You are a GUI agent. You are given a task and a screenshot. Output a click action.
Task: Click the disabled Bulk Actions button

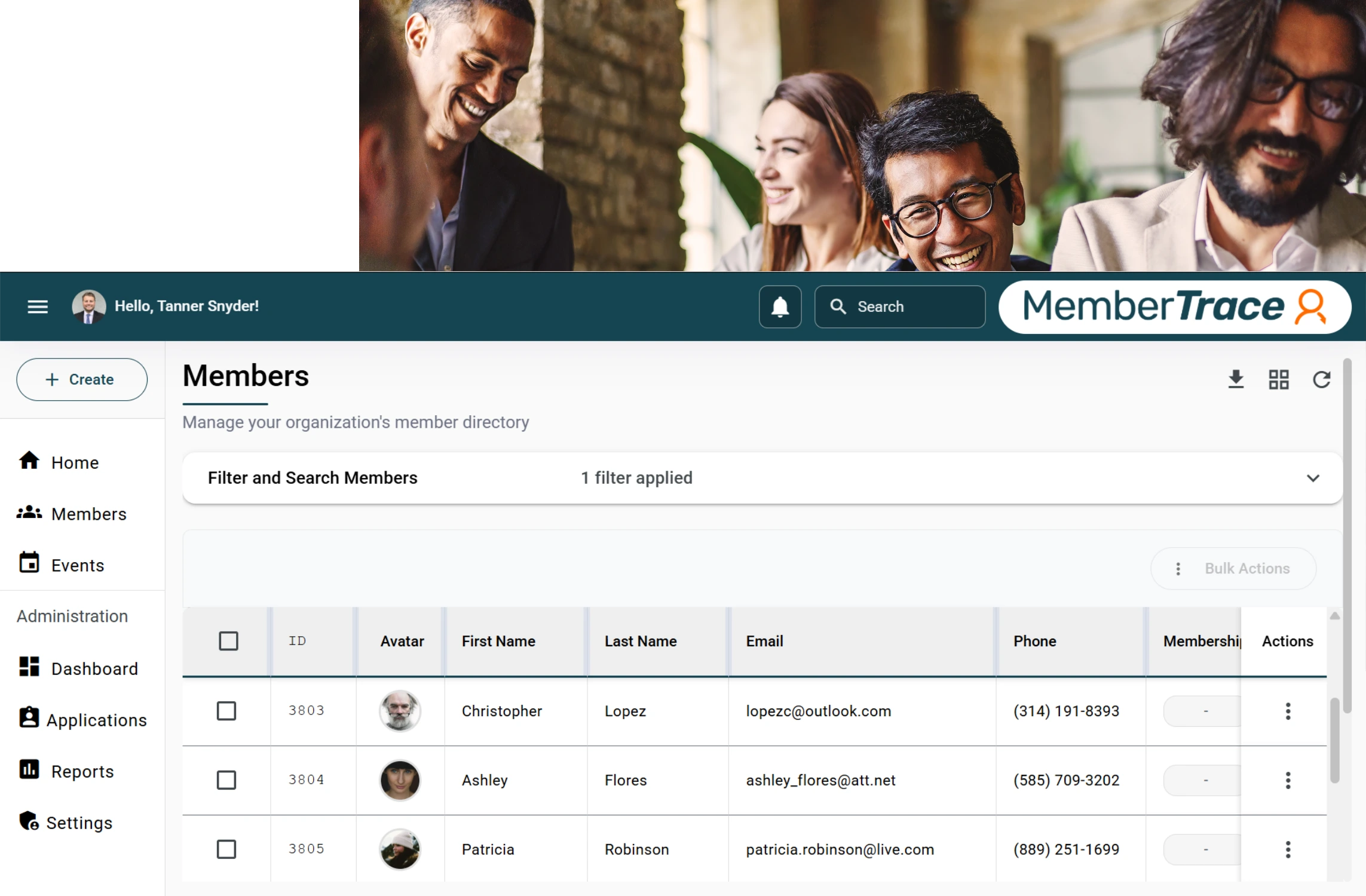[x=1246, y=569]
